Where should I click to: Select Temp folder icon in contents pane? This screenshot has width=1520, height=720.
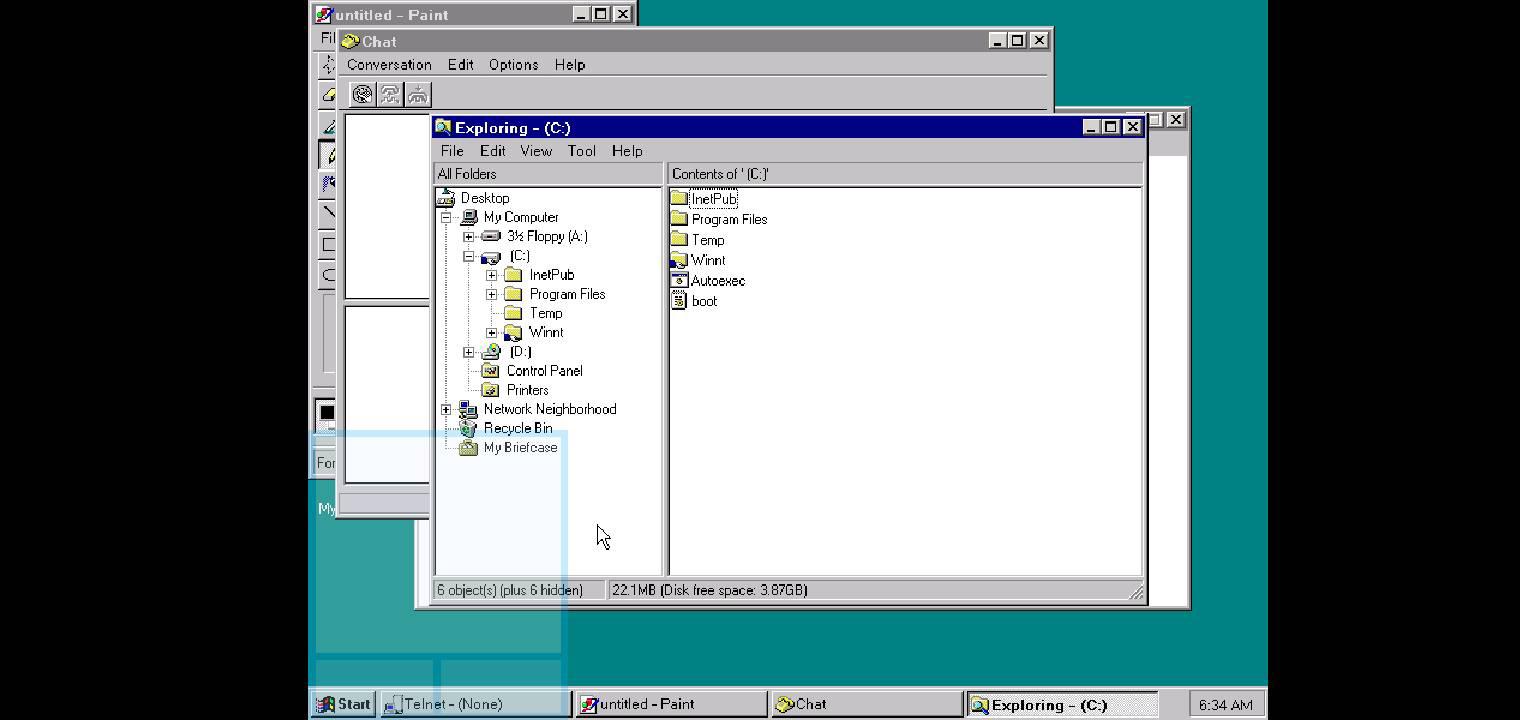(680, 240)
